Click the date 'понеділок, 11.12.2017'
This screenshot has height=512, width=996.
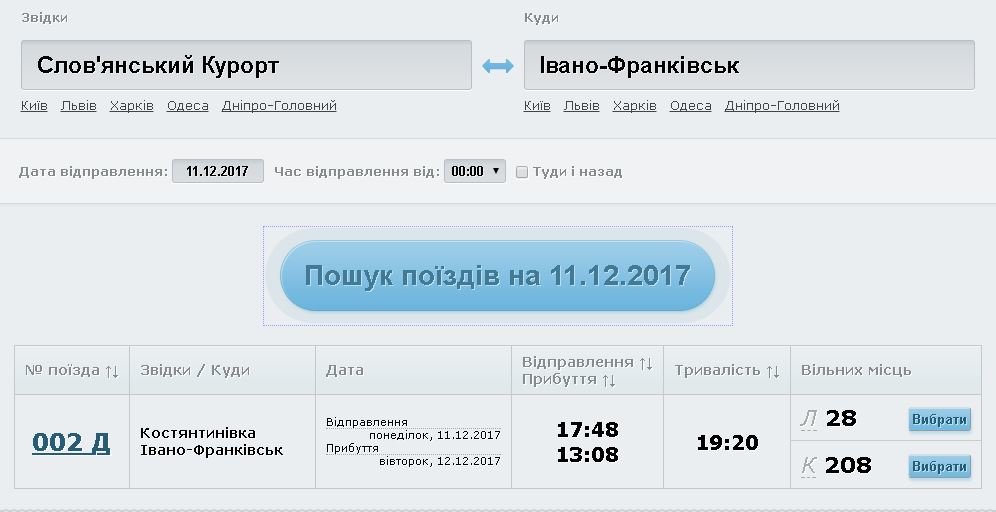point(434,436)
